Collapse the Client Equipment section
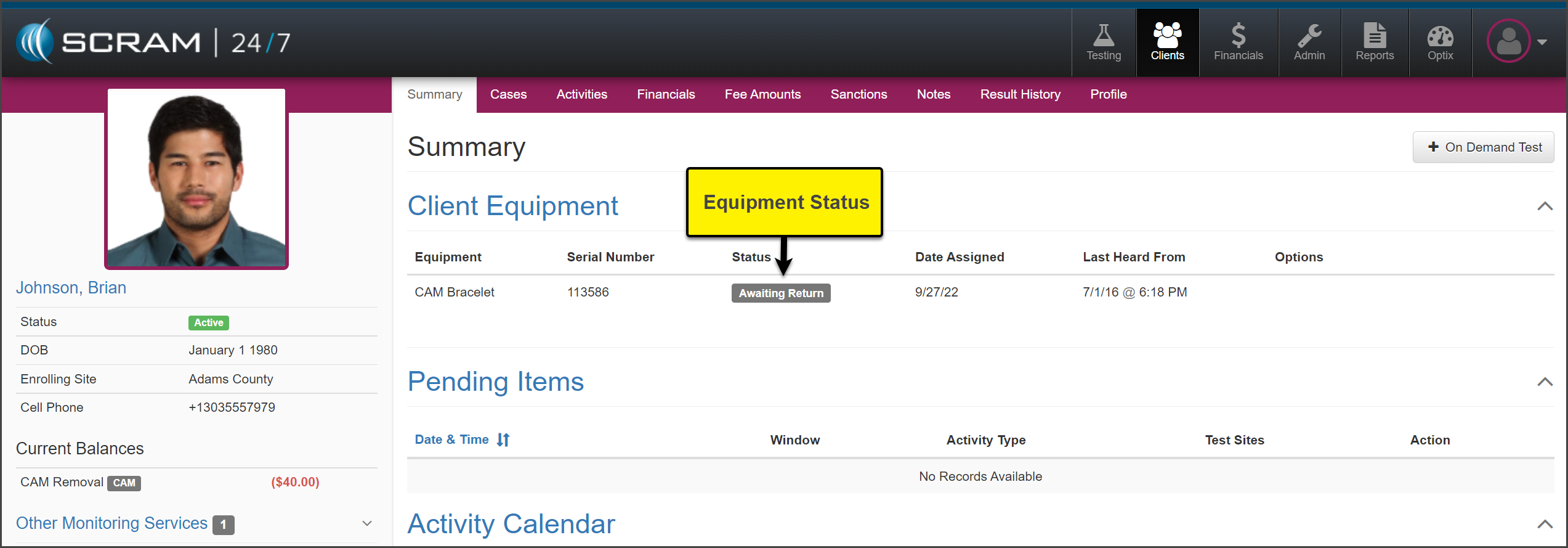This screenshot has width=1568, height=548. tap(1544, 206)
